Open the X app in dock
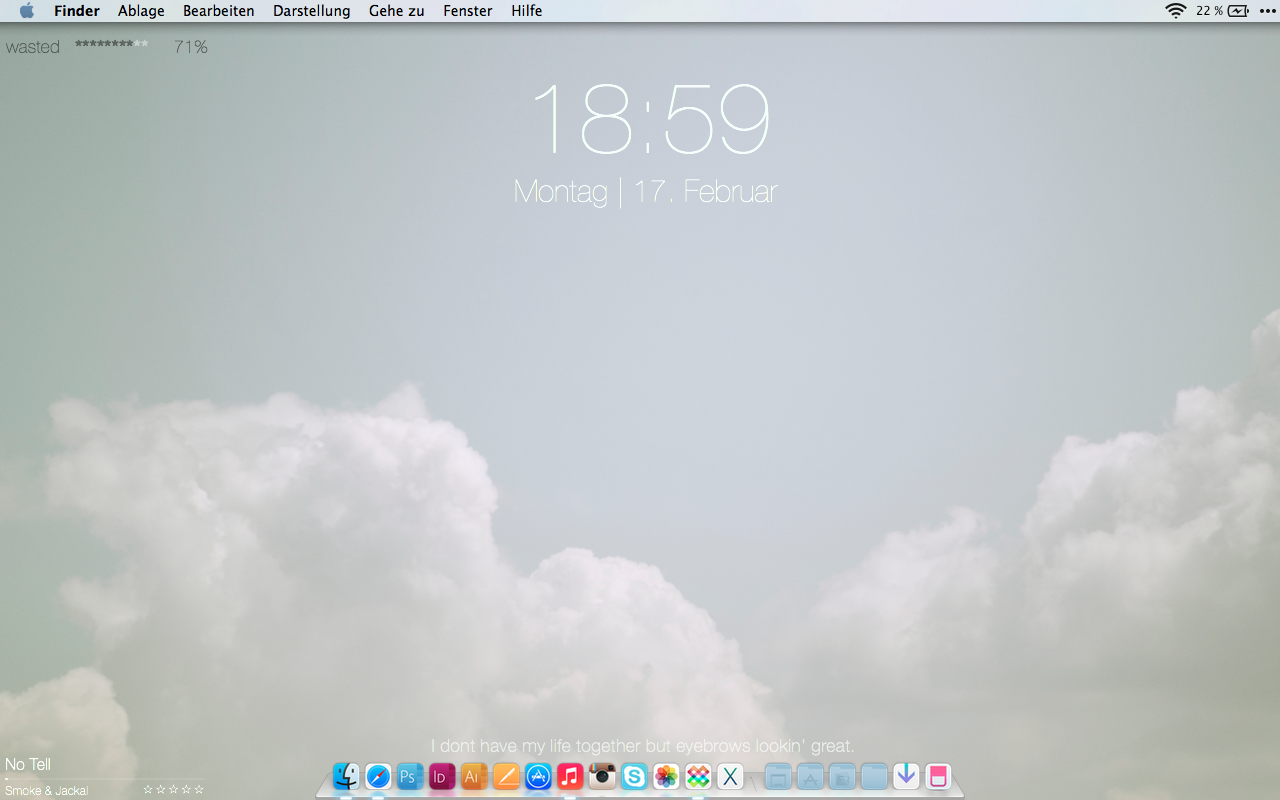 pos(730,776)
